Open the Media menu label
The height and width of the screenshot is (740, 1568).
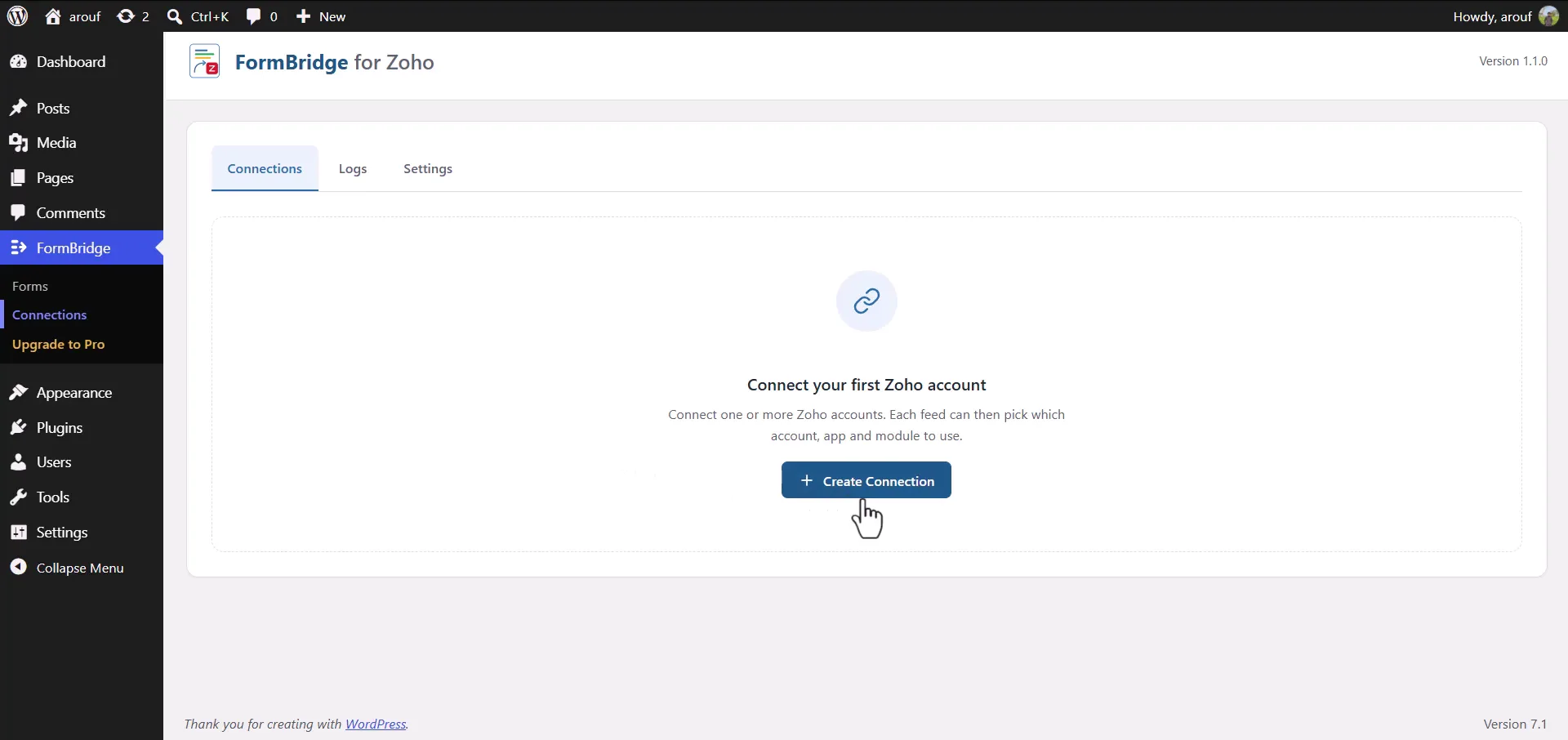pyautogui.click(x=56, y=143)
